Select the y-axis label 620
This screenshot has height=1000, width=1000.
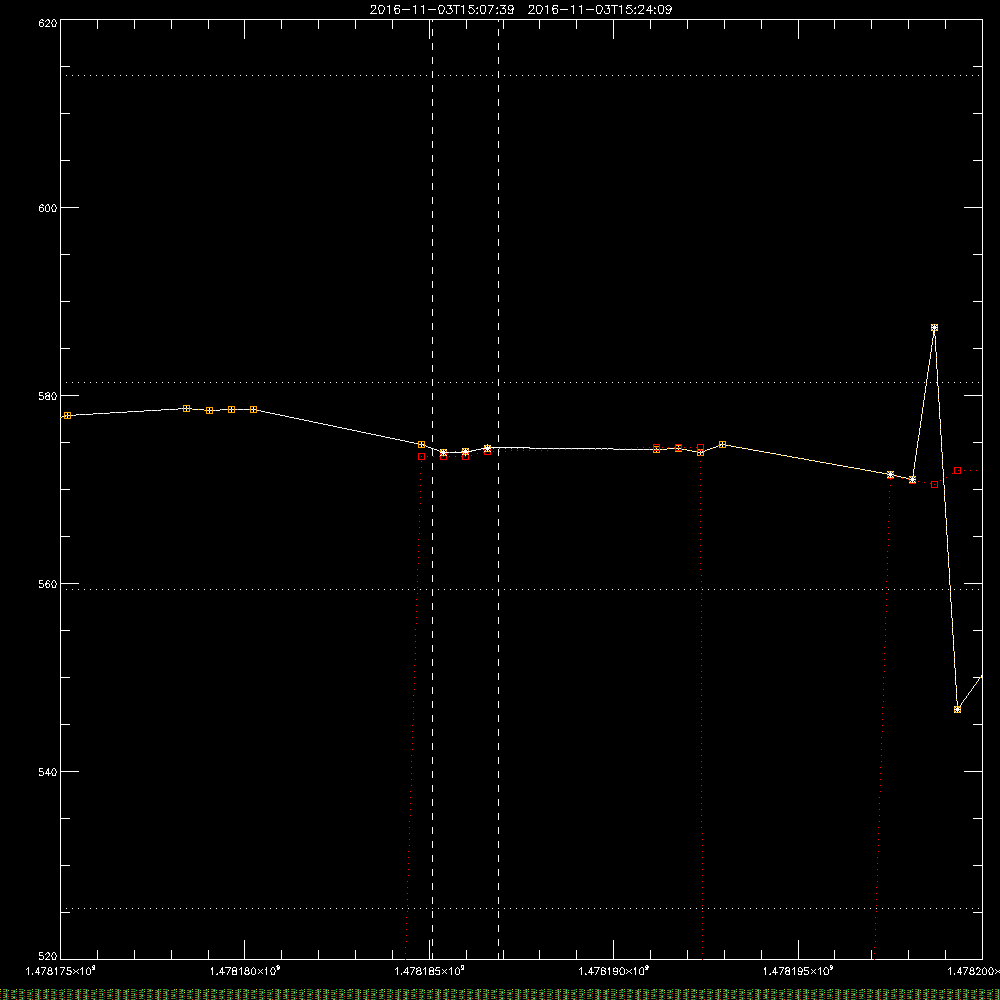[x=48, y=23]
